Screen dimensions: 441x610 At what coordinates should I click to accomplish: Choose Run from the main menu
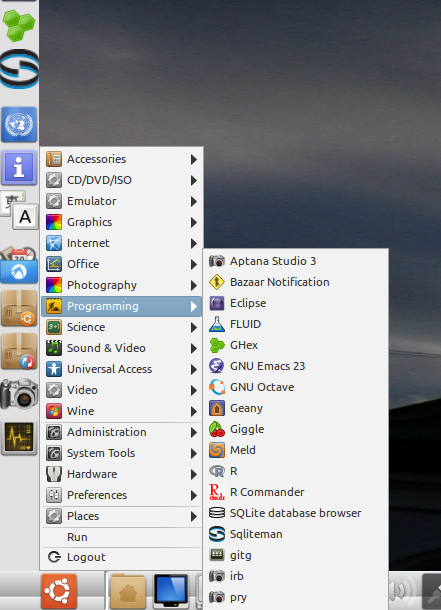[x=121, y=537]
